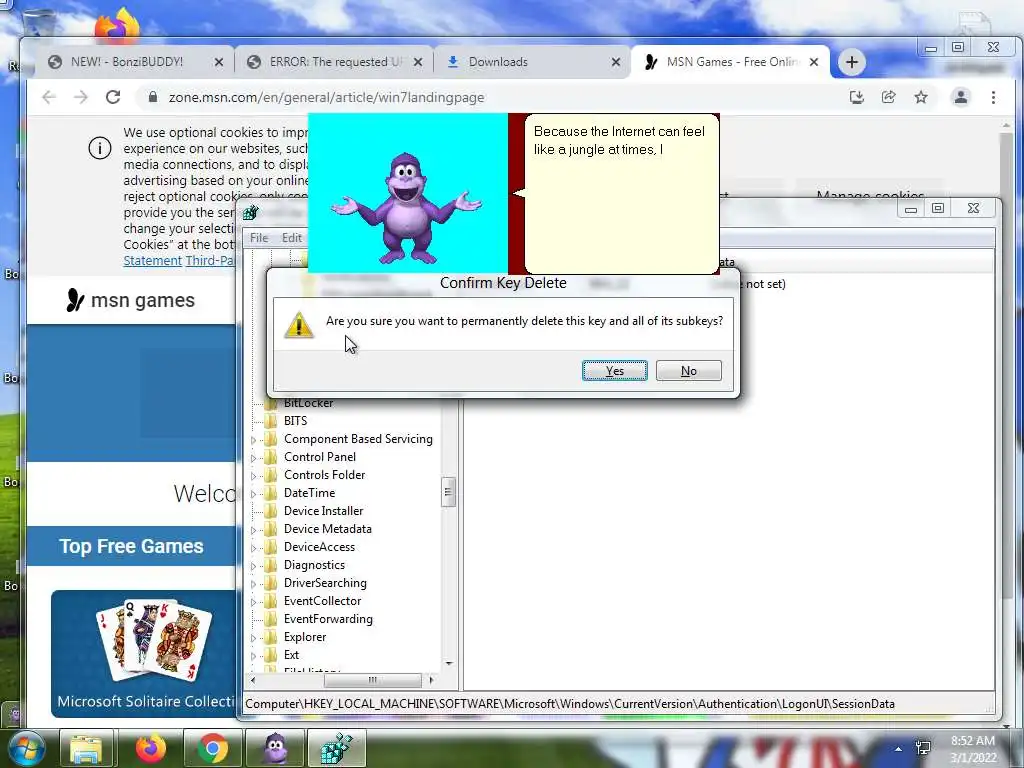Confirm key deletion with Yes button
The width and height of the screenshot is (1024, 768).
point(615,370)
